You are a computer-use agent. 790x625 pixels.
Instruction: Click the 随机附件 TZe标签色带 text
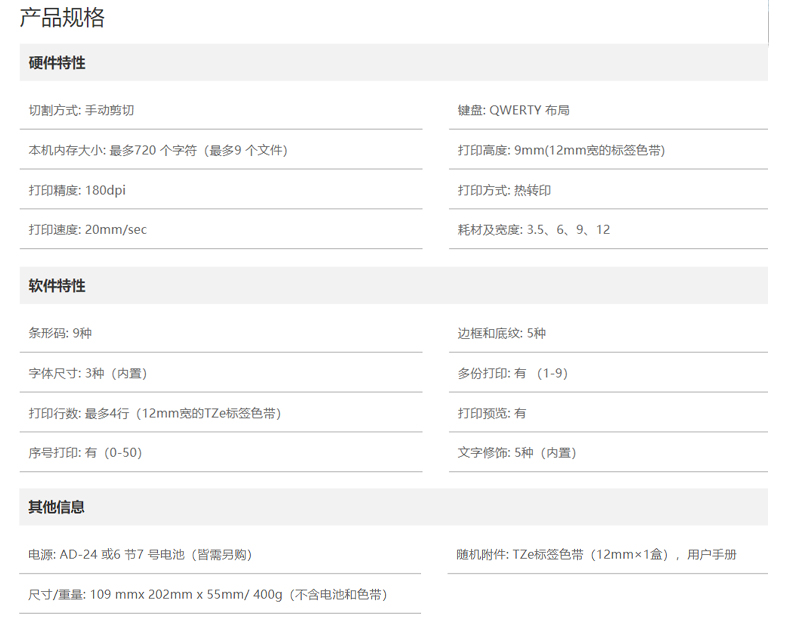pos(596,554)
